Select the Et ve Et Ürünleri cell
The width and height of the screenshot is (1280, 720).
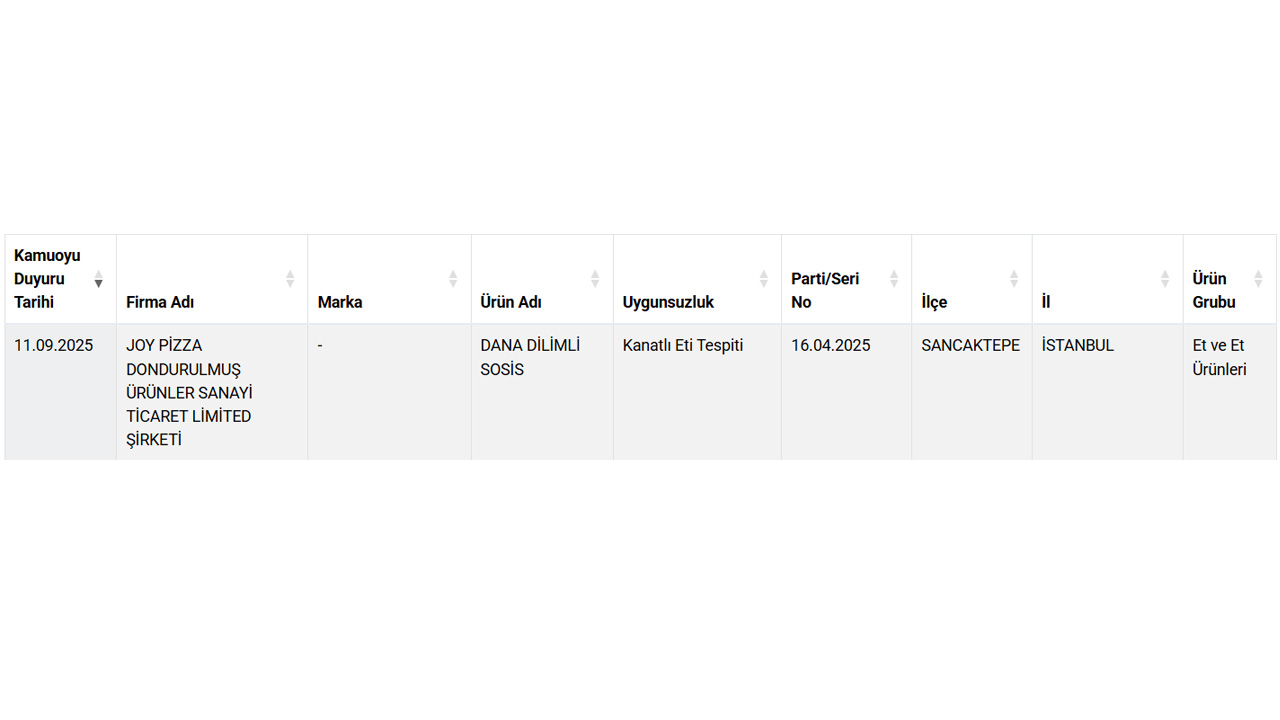coord(1219,357)
